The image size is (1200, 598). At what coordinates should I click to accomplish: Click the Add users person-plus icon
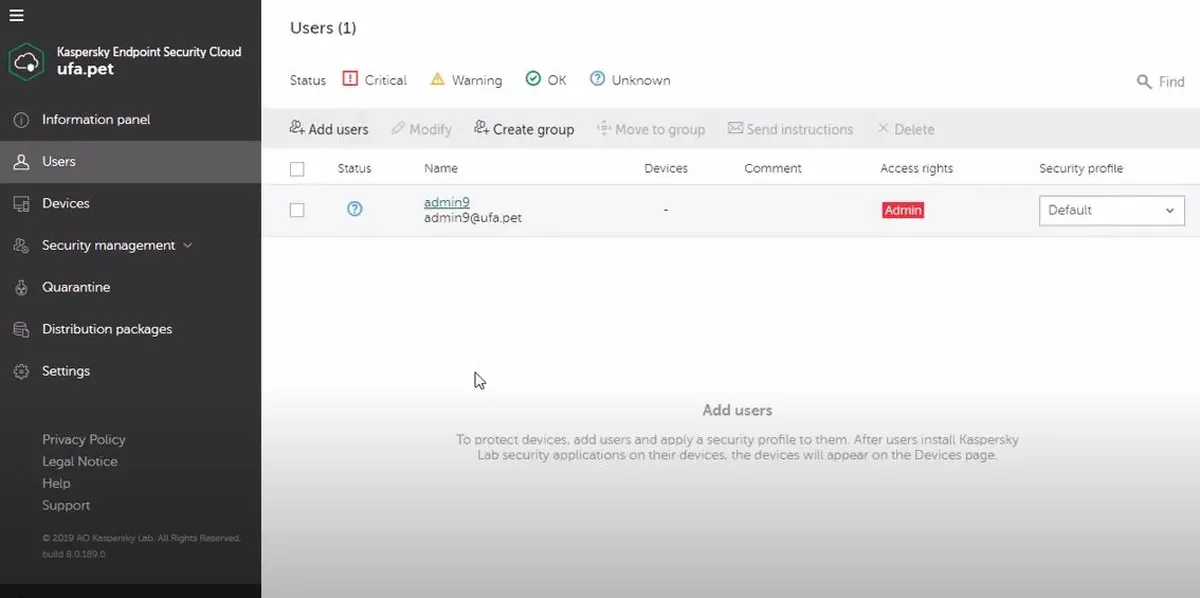click(x=297, y=128)
